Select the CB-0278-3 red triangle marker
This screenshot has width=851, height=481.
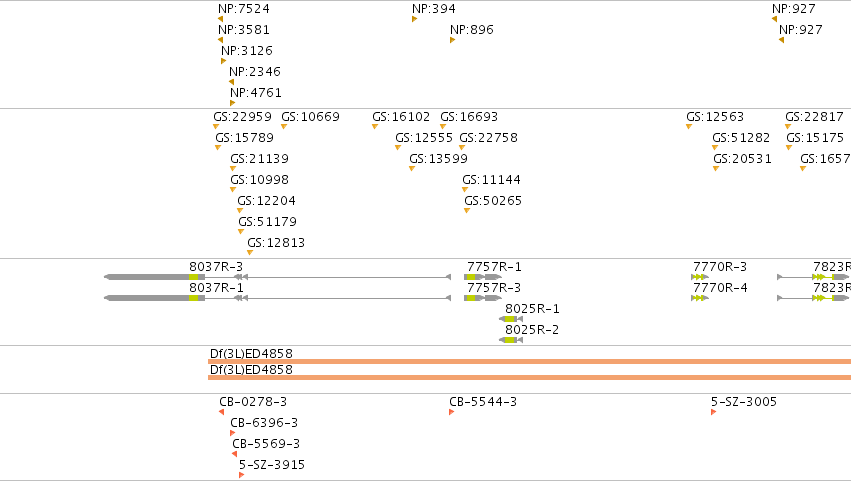tap(221, 412)
